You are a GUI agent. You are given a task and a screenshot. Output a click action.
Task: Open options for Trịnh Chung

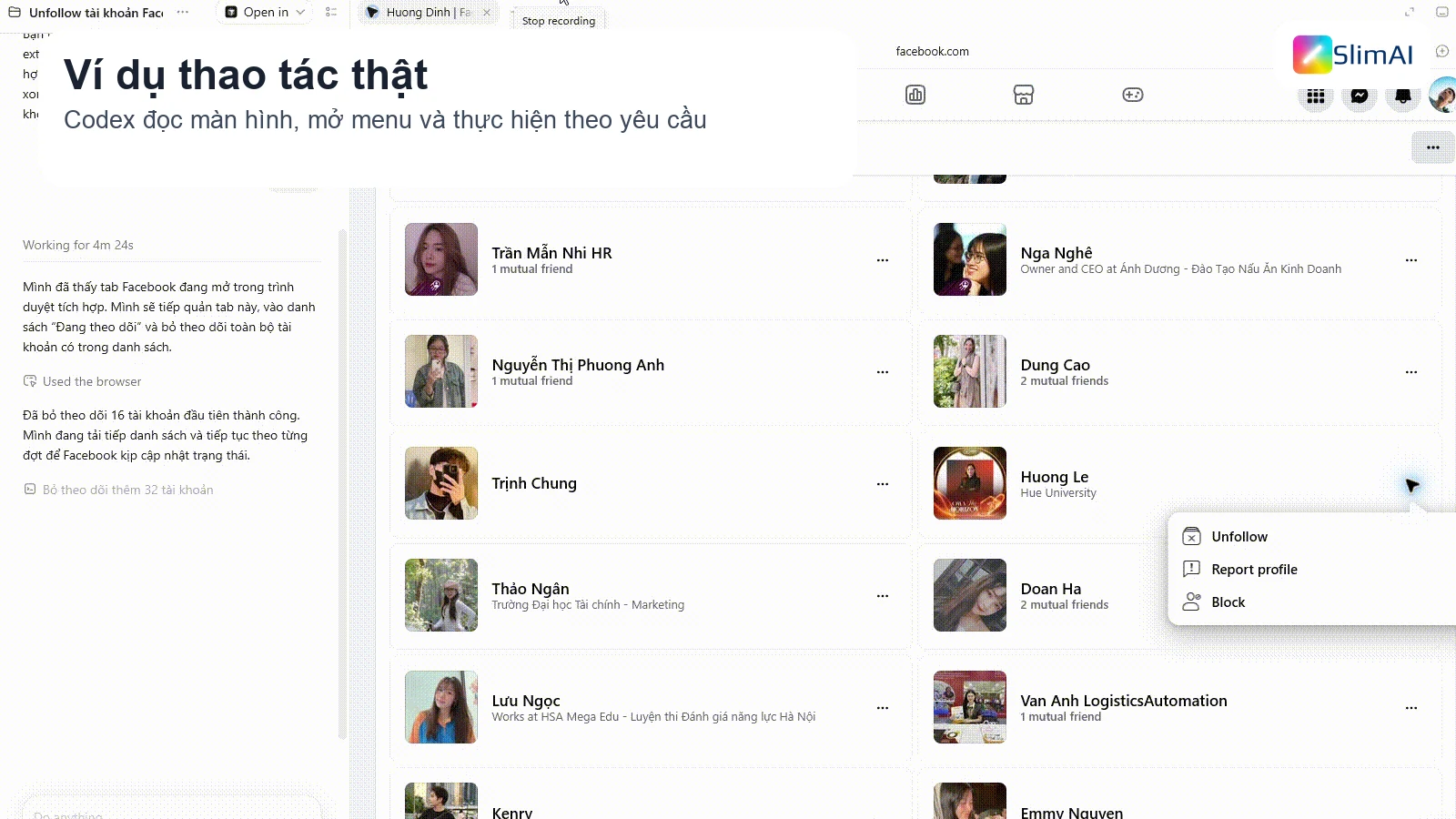point(883,484)
